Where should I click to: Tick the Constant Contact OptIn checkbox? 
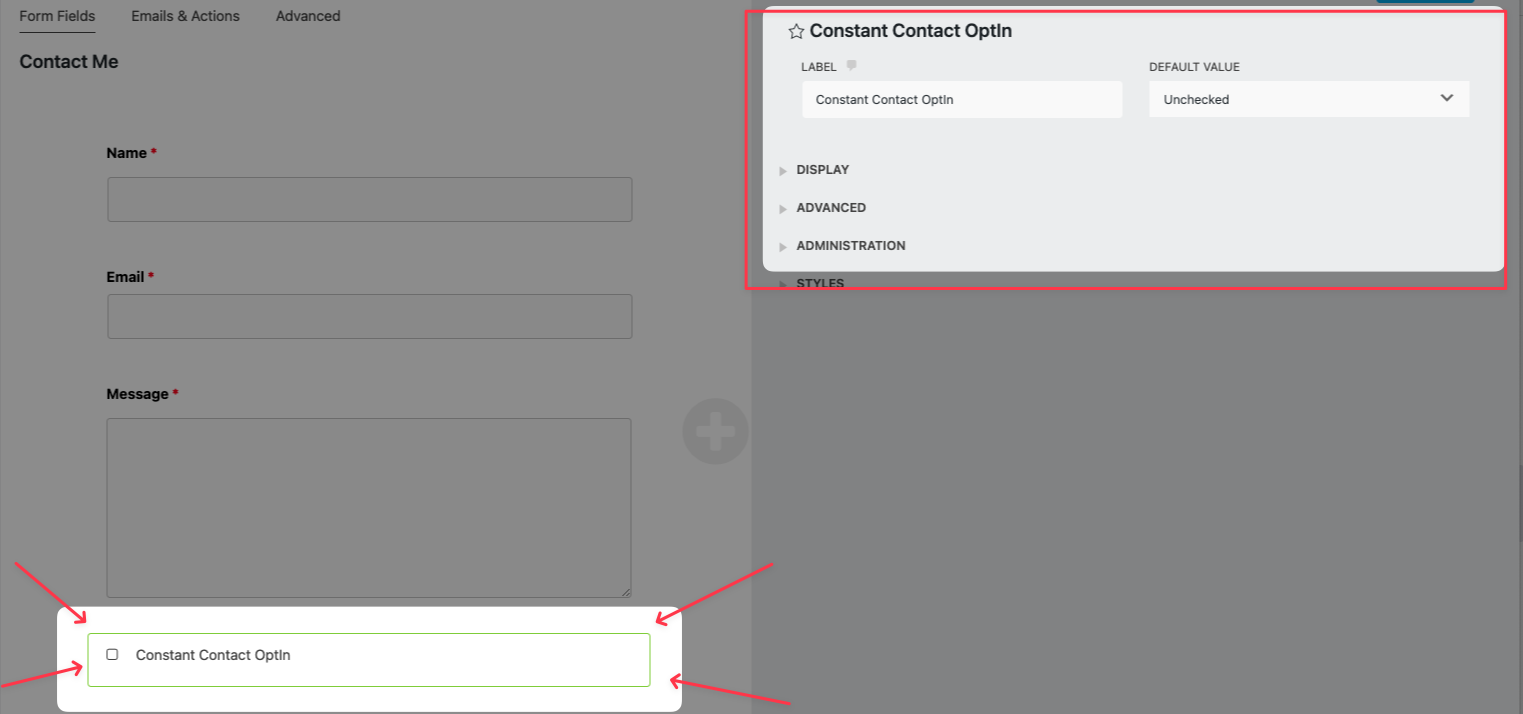pos(112,654)
